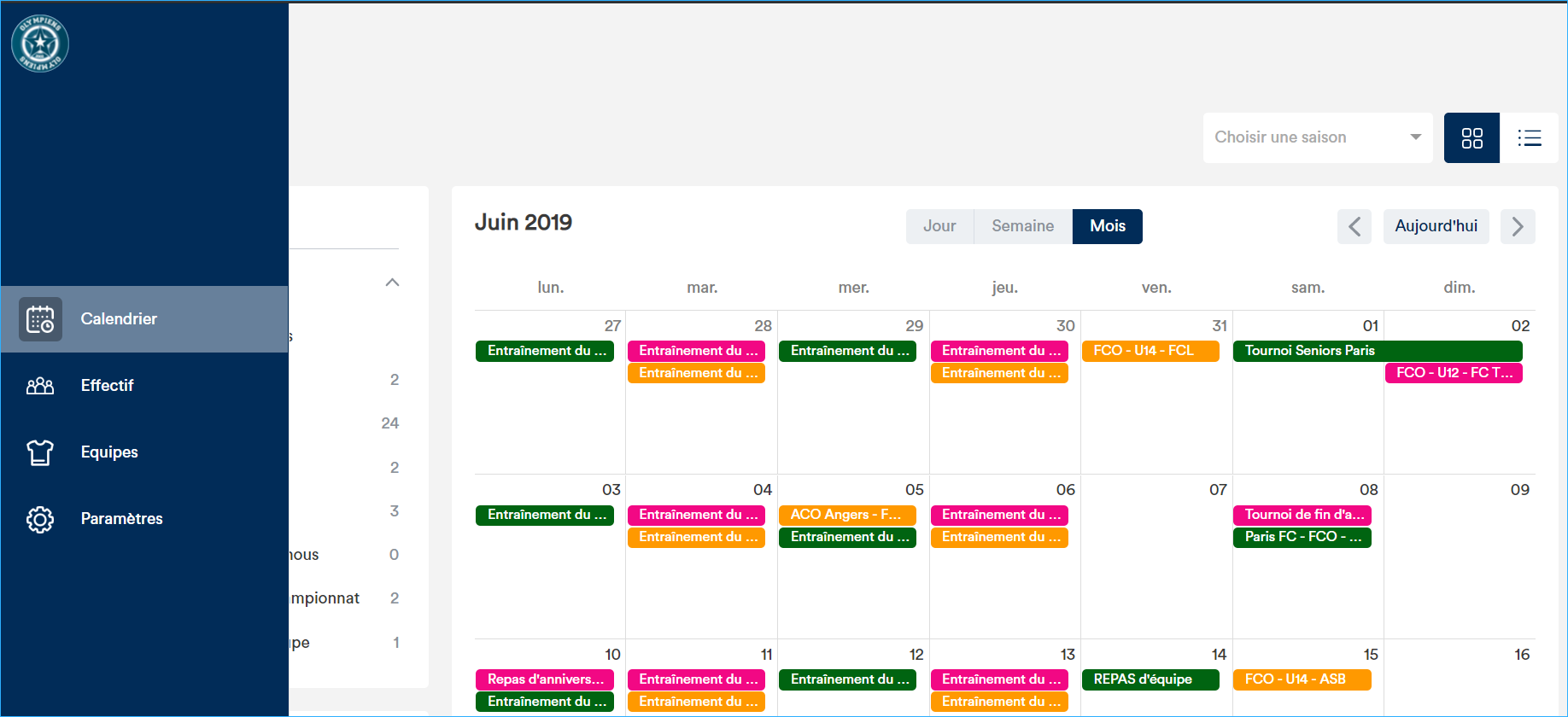This screenshot has height=717, width=1568.
Task: Open pink Entraînement event on 13
Action: point(999,679)
